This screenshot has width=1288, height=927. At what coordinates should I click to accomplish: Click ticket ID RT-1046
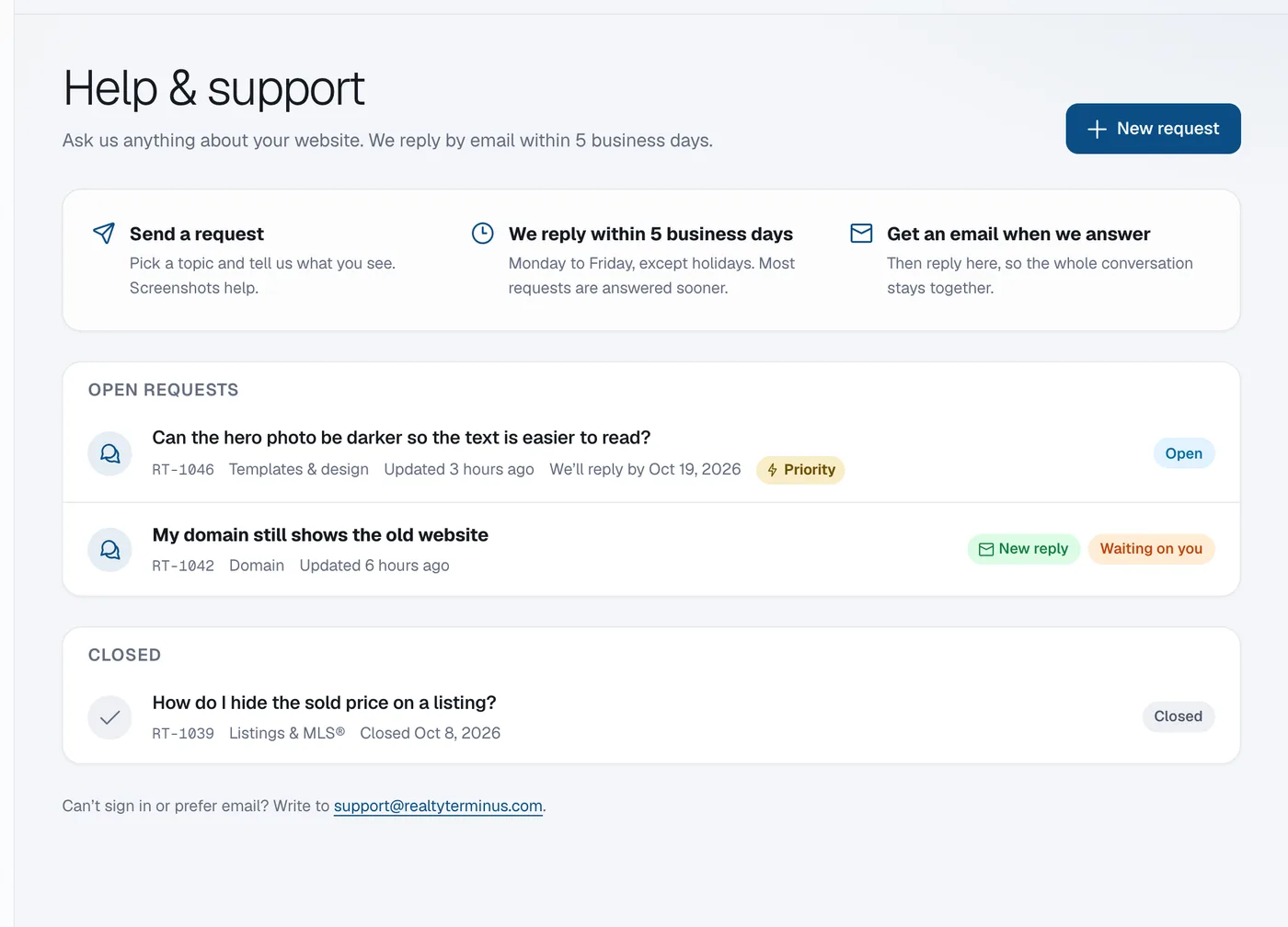183,470
